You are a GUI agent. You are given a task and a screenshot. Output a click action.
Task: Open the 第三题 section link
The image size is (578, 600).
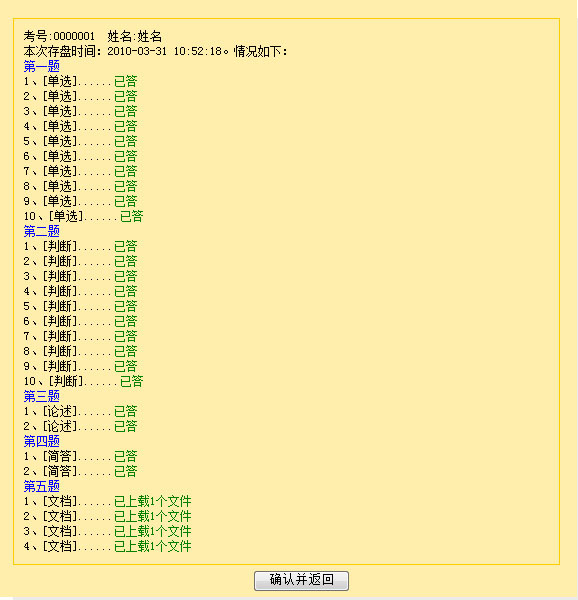click(42, 396)
